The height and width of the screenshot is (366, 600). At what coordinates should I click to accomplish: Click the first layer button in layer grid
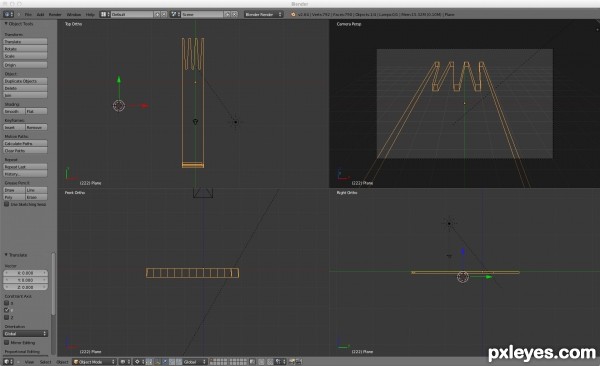click(212, 360)
